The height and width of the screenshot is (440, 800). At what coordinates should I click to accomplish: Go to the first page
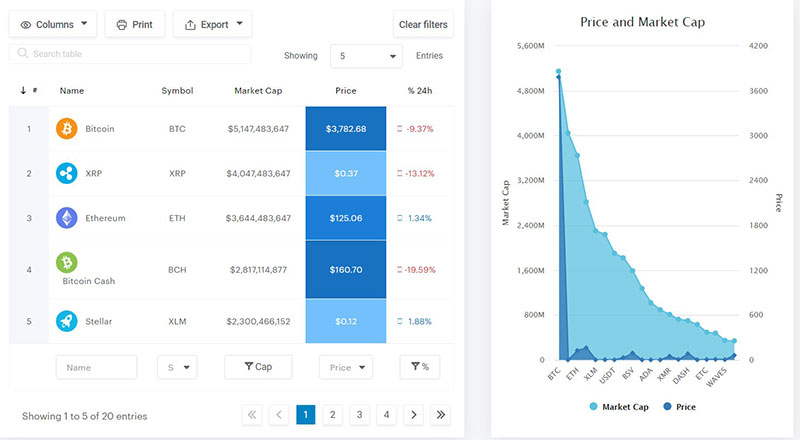coord(252,414)
